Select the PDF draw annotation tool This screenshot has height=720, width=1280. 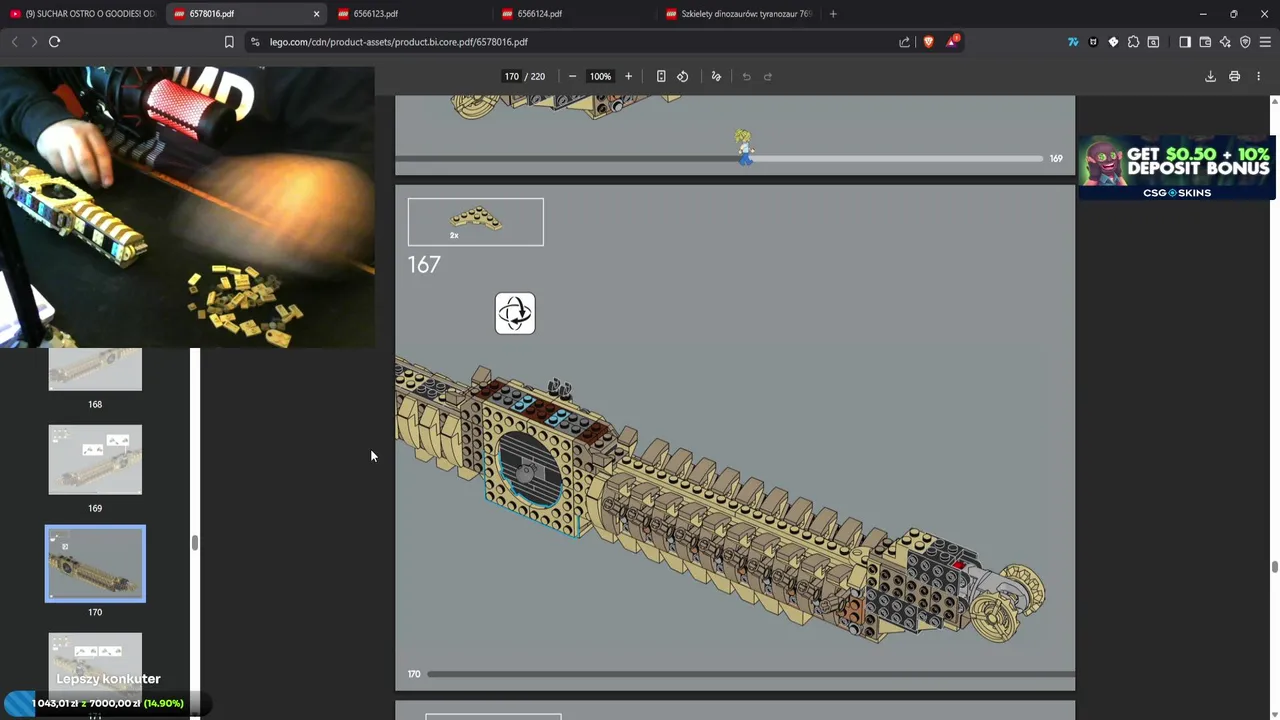click(716, 76)
